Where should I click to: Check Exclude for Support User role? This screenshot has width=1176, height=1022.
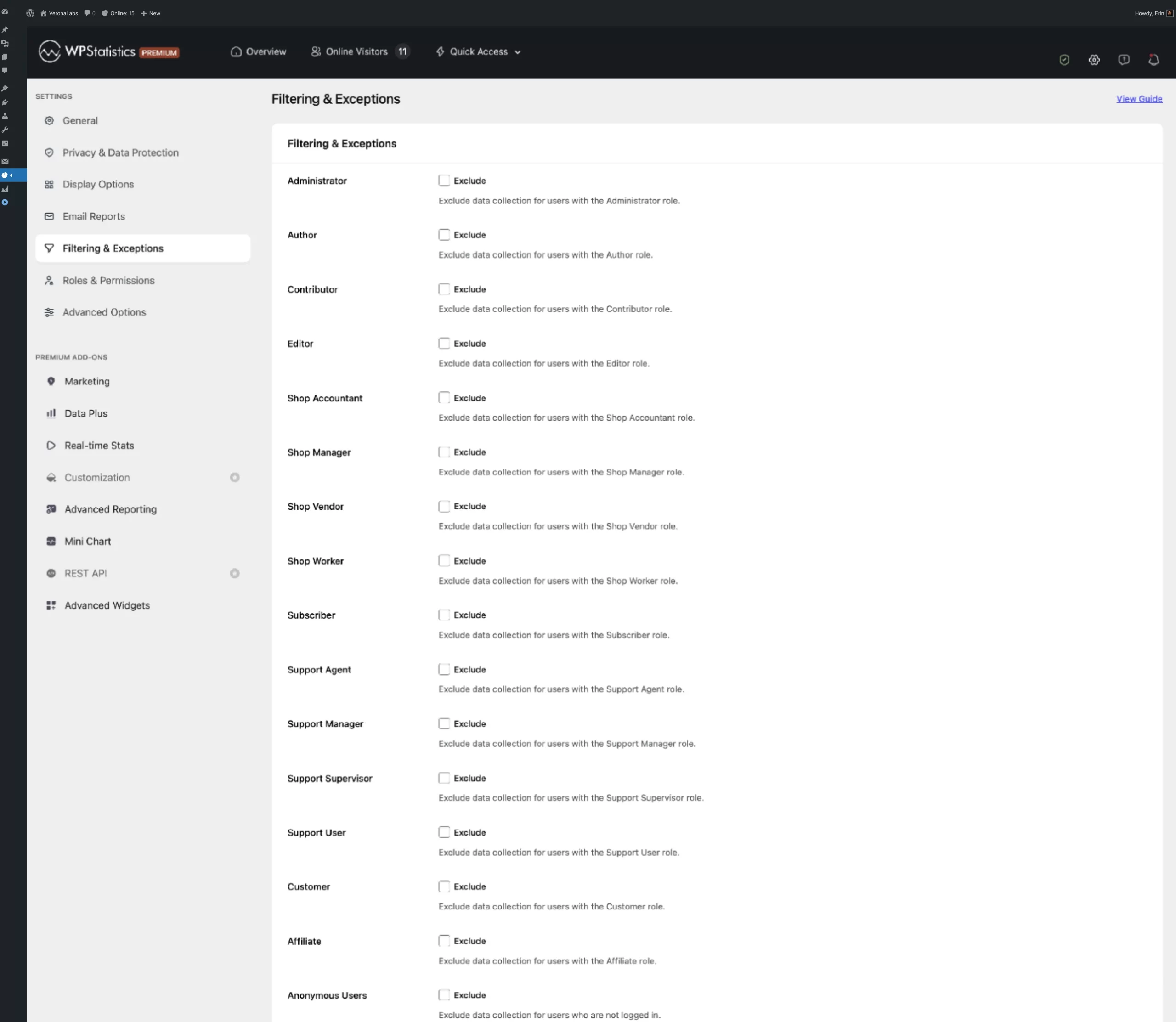tap(444, 832)
